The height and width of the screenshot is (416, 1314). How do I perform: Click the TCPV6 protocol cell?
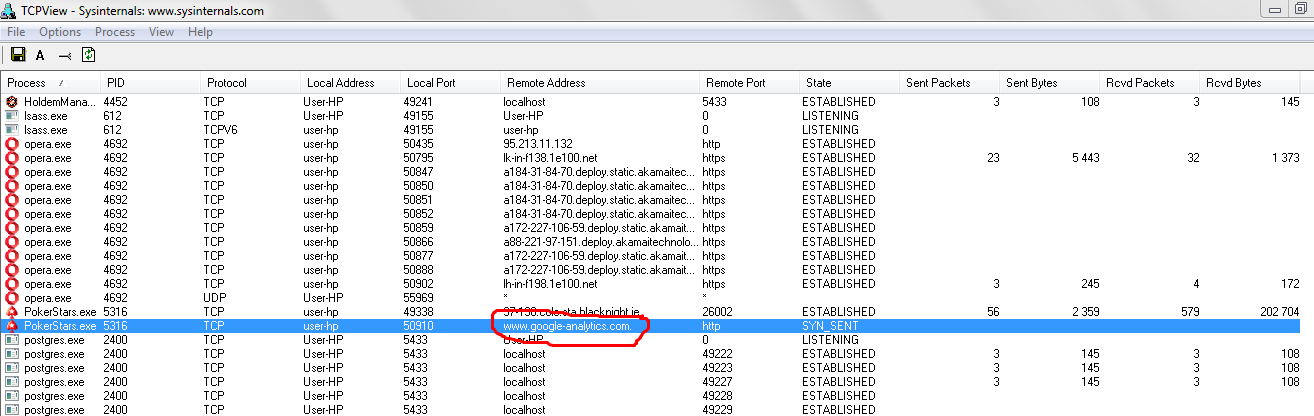pos(220,130)
